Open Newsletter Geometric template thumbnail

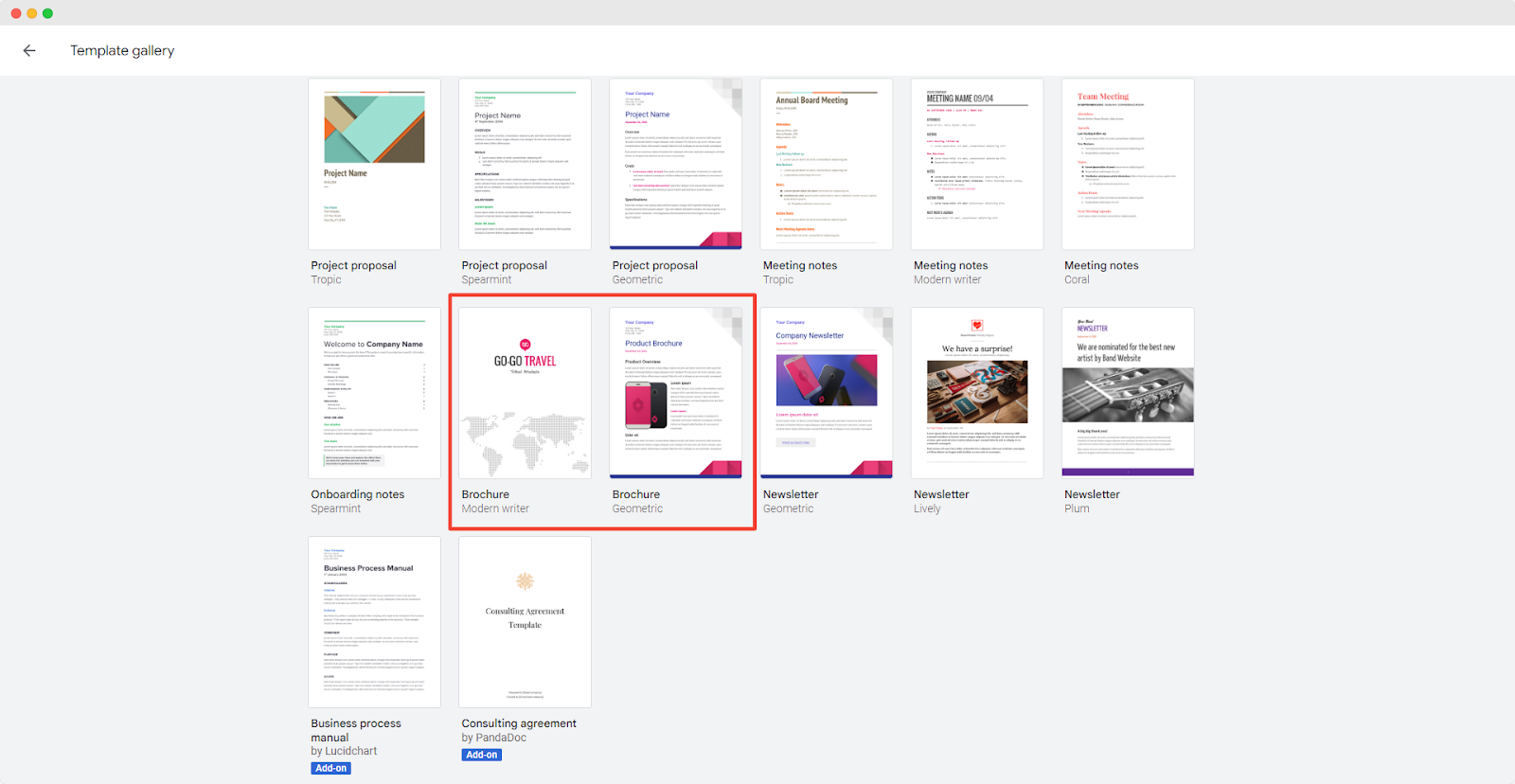(826, 393)
